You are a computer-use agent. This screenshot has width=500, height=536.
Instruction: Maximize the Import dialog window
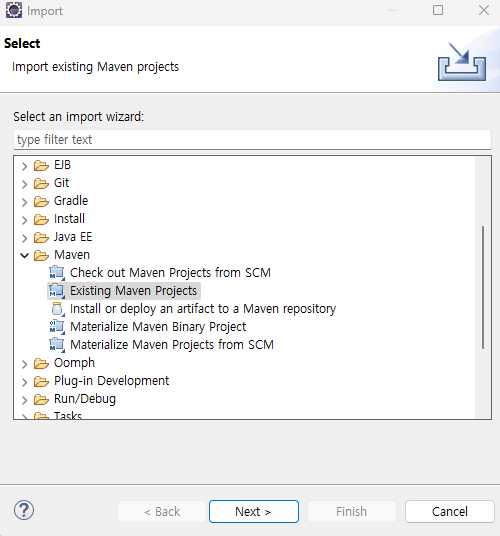coord(438,10)
